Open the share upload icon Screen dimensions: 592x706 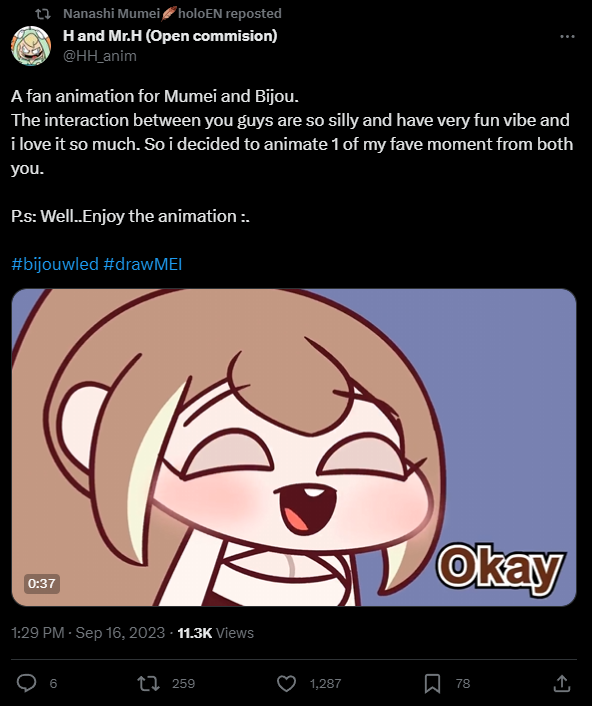(x=562, y=683)
